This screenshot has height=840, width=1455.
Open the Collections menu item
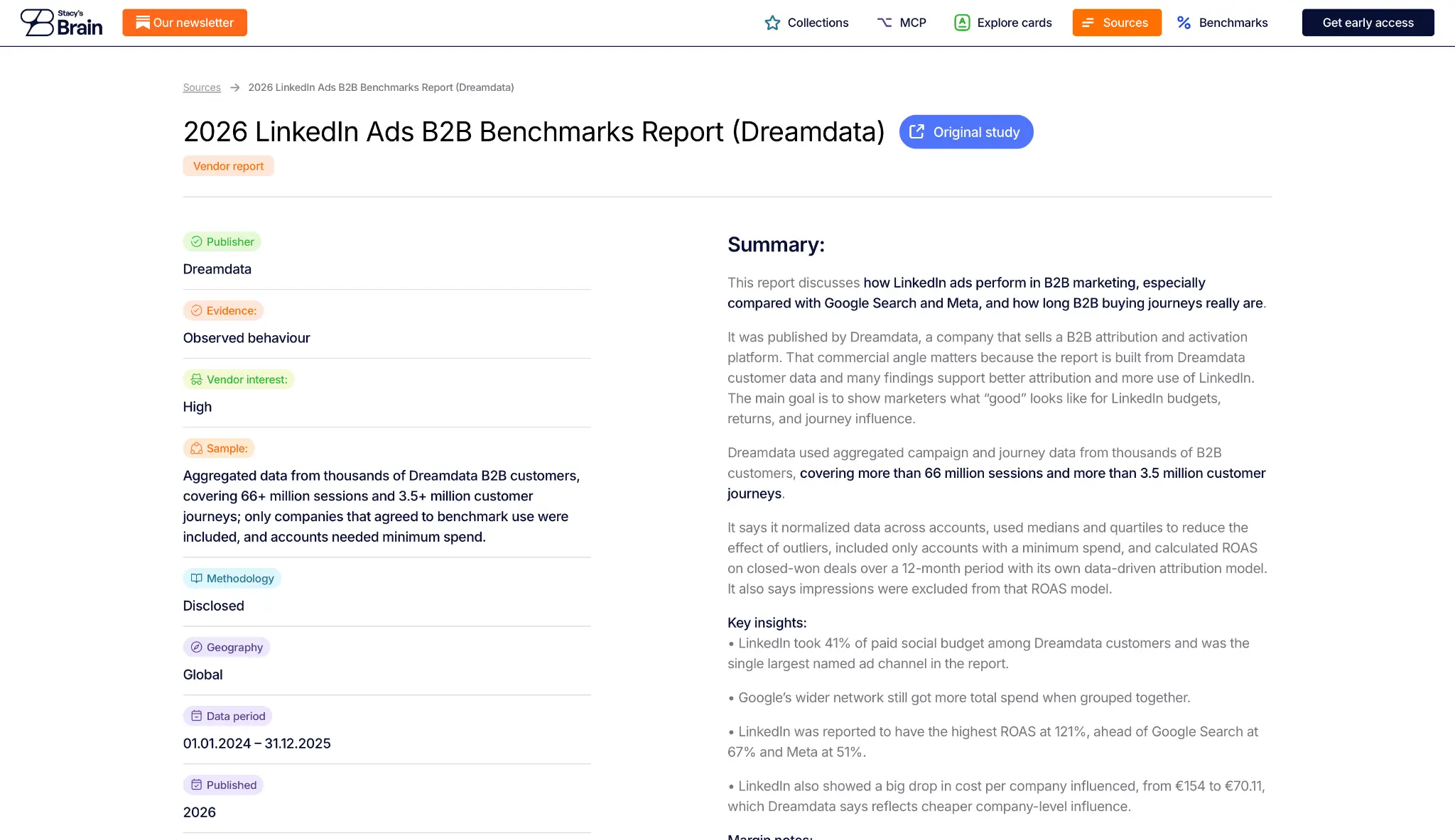(806, 23)
